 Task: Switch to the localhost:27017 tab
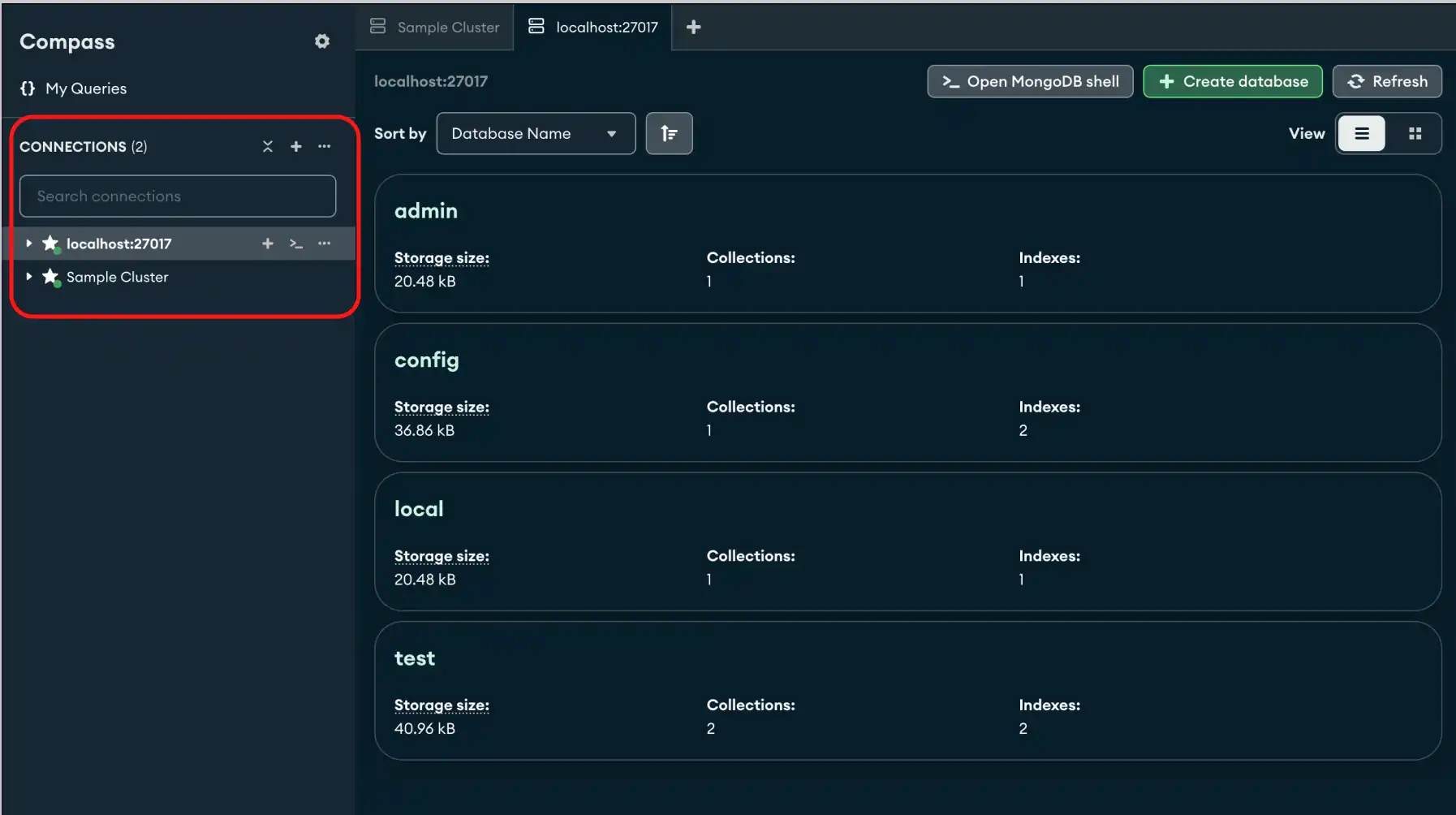(593, 27)
